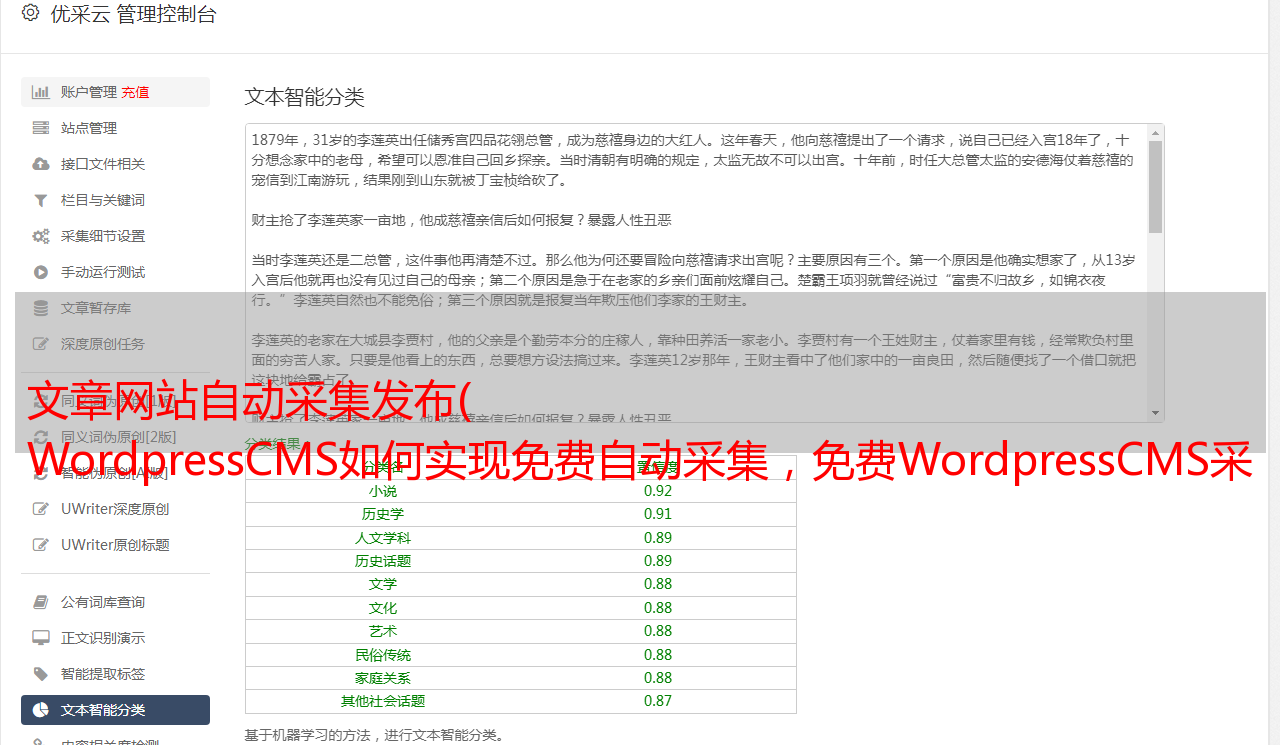The image size is (1280, 745).
Task: Select the 家庭关系 category cell
Action: coord(383,678)
